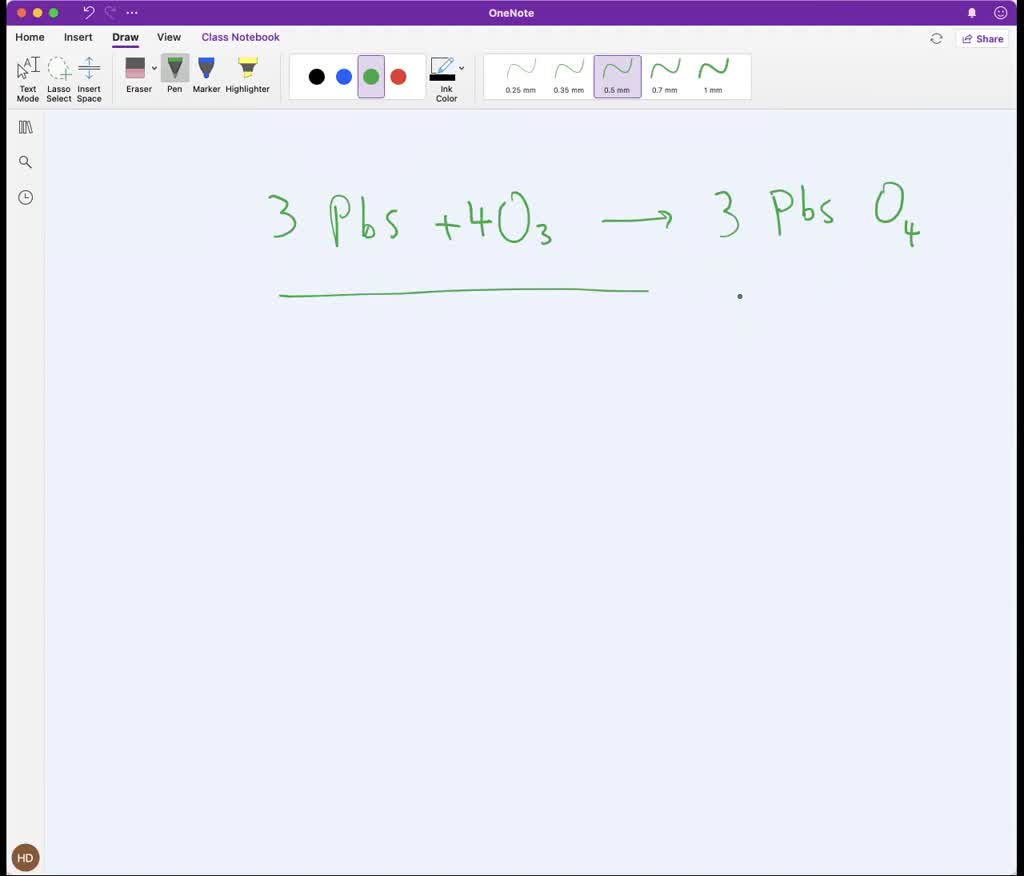Image resolution: width=1024 pixels, height=876 pixels.
Task: Open the Ink Color dropdown
Action: pyautogui.click(x=461, y=68)
